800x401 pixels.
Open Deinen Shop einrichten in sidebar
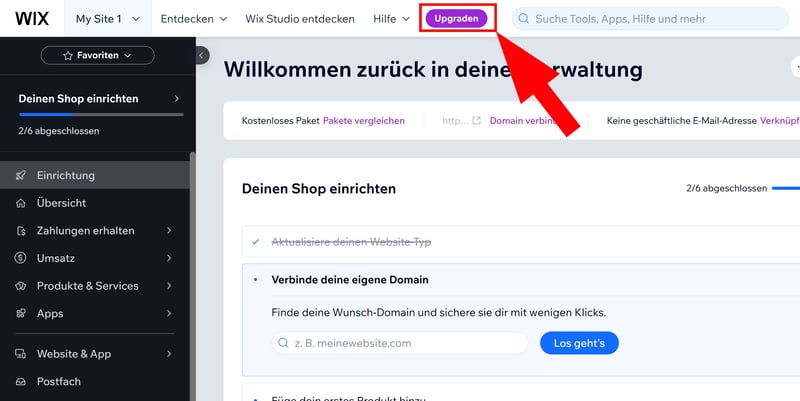pos(98,98)
